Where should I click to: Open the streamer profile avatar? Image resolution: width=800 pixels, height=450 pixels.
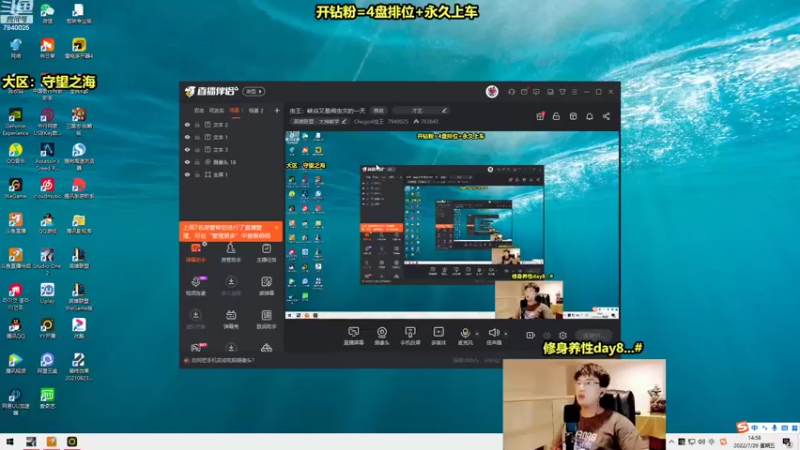(x=492, y=91)
